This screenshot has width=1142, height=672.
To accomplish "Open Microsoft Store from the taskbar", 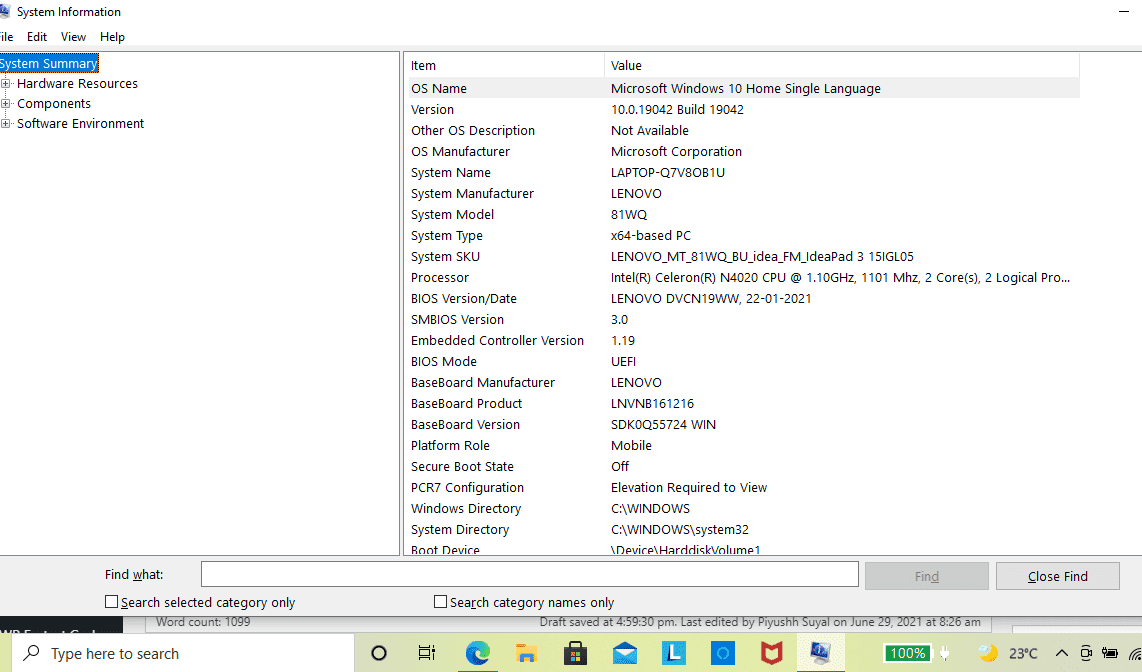I will (x=575, y=653).
